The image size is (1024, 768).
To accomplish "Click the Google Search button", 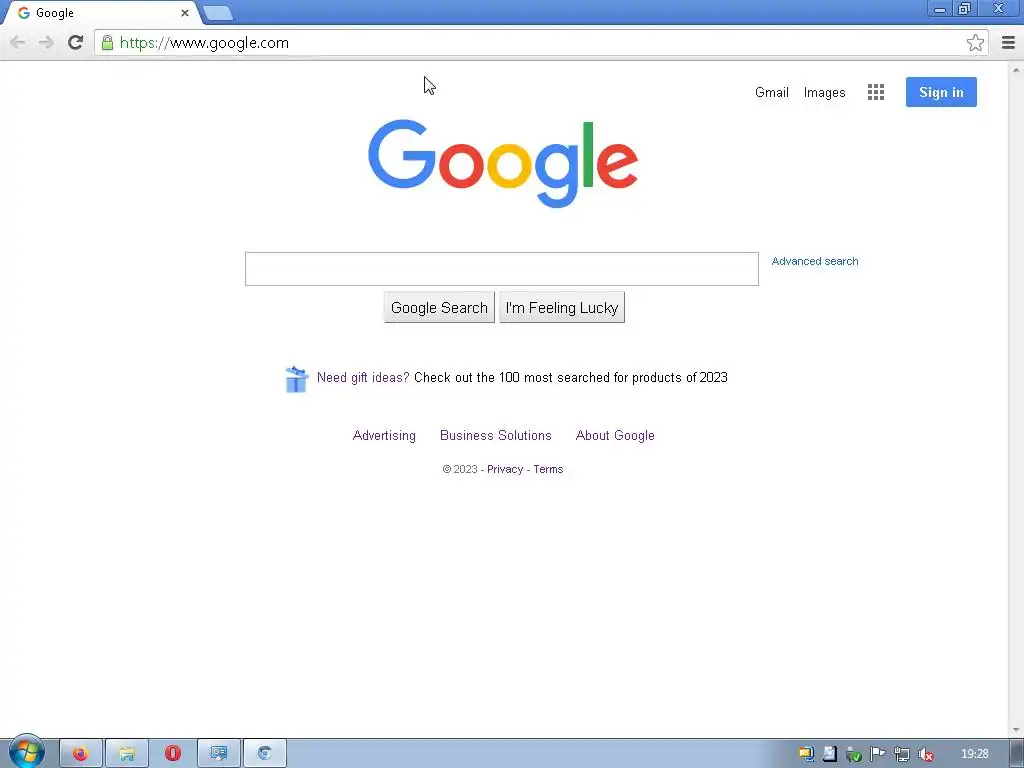I will tap(439, 308).
